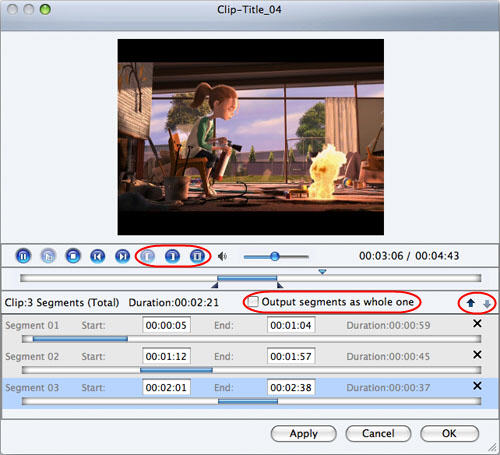Click Duration:00:00:45 text in Segment 02

(388, 356)
